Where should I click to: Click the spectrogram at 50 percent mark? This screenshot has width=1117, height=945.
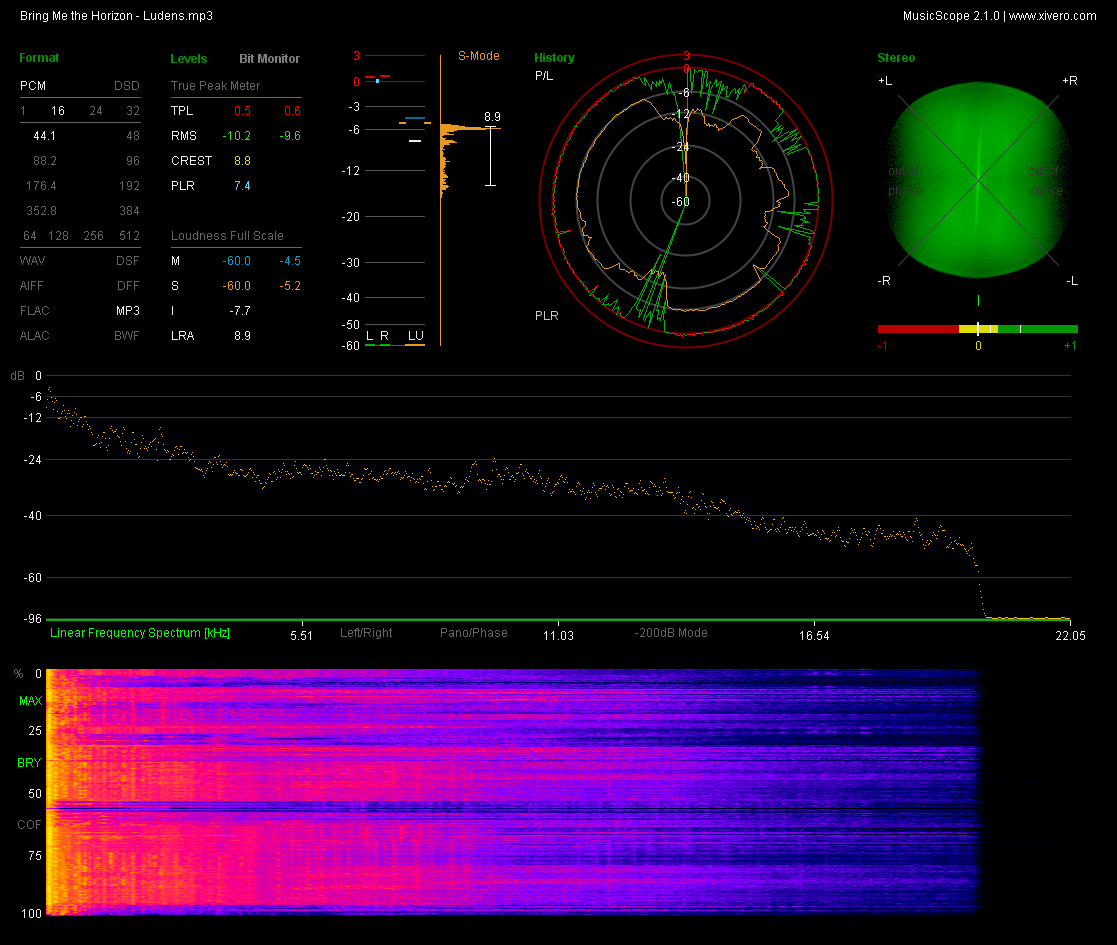513,793
